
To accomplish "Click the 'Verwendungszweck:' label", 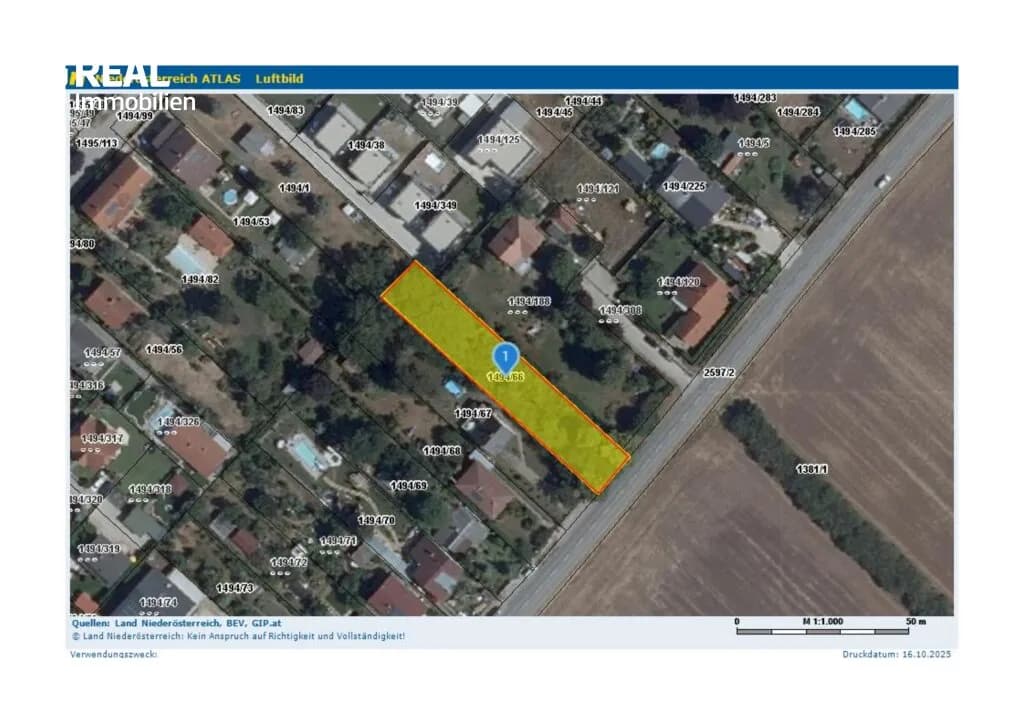I will coord(114,654).
